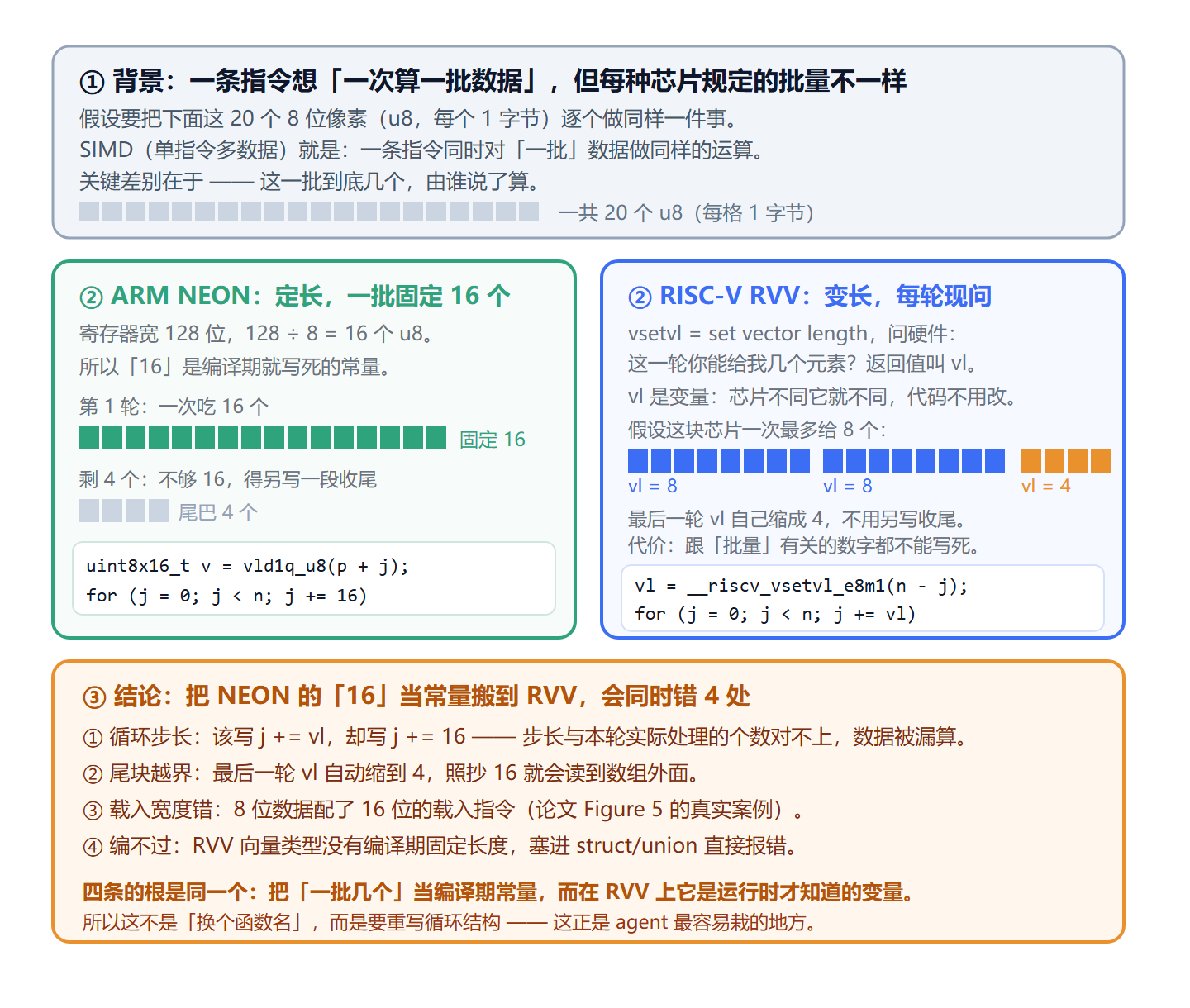This screenshot has width=1190, height=1008.
Task: Select the line "寄存器宽 128 位，128 ÷ 8 = 16 个 u8。"
Action: coord(256,334)
